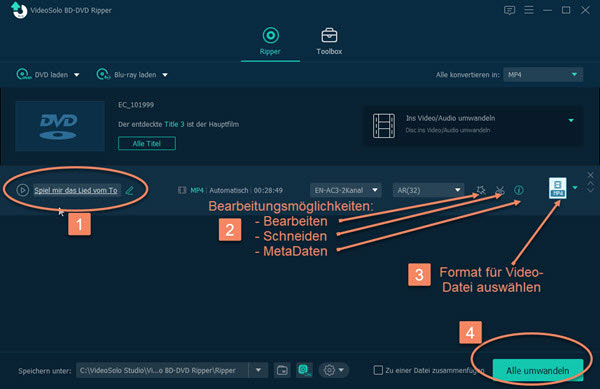Click the Blu-ray laden button
600x389 pixels.
coord(126,75)
